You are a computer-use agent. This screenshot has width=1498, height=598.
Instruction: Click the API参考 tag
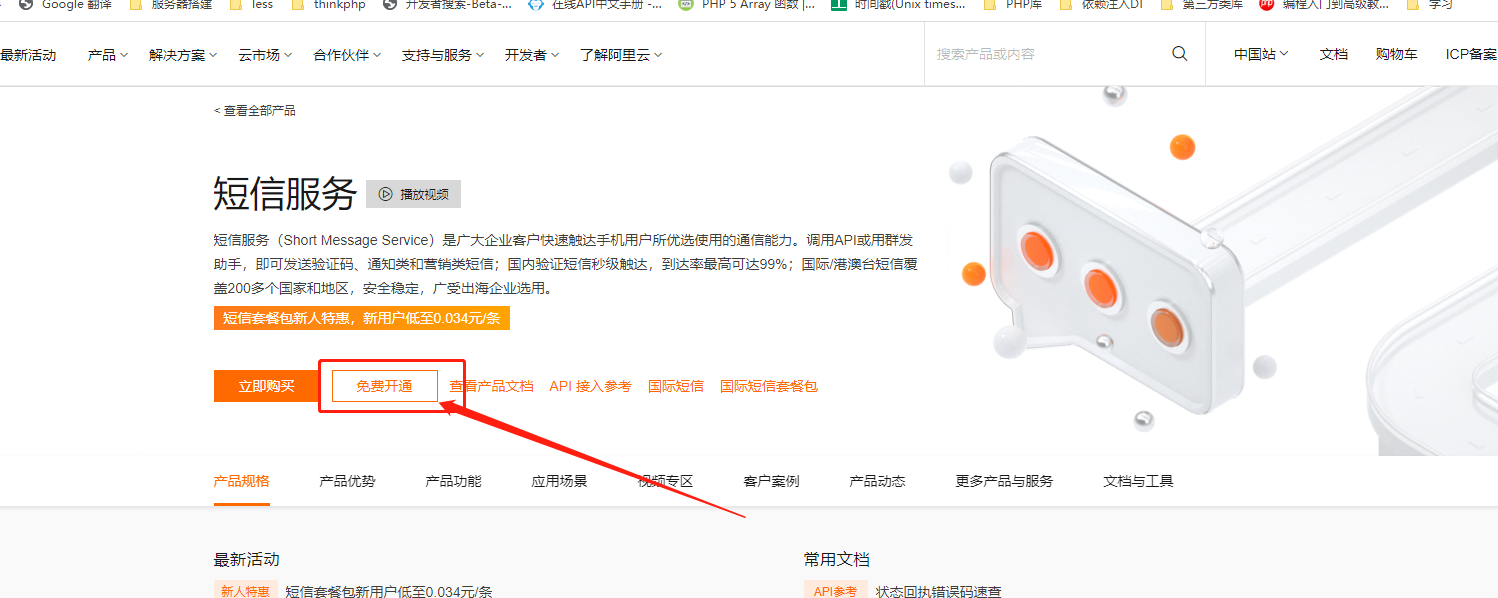[x=835, y=590]
